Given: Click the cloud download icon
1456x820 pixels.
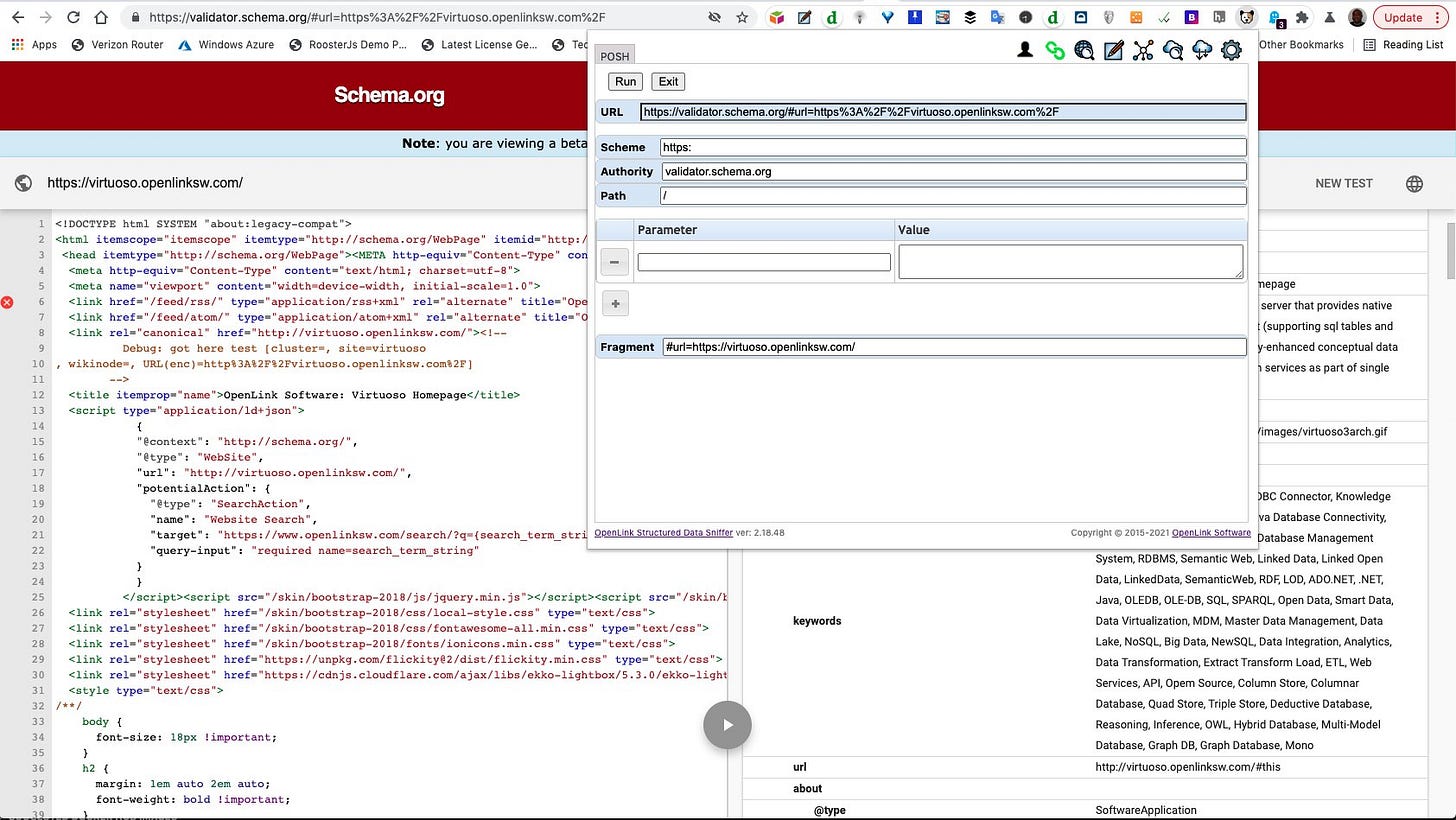Looking at the screenshot, I should pos(1202,50).
